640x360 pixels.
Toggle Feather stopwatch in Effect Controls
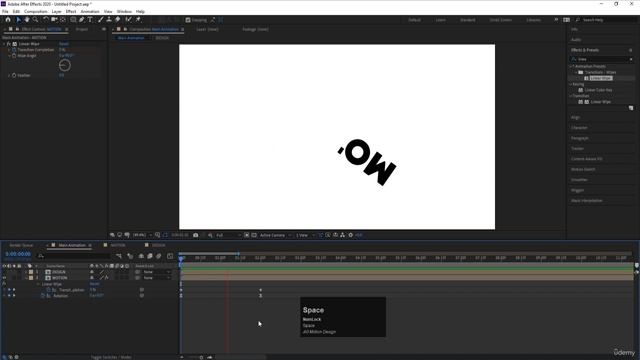[14, 75]
